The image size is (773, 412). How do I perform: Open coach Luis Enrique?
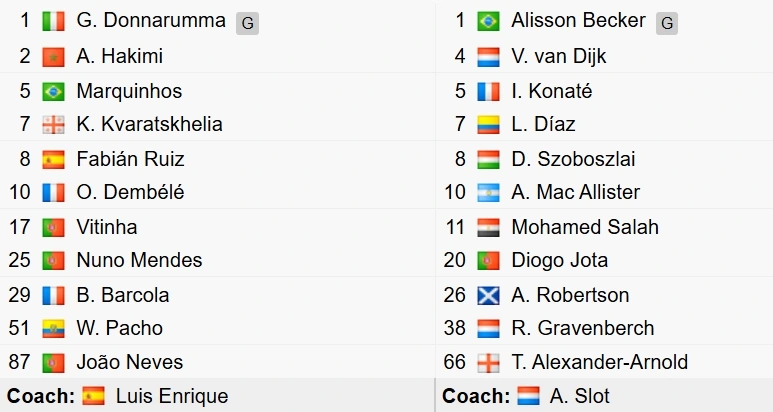[172, 396]
